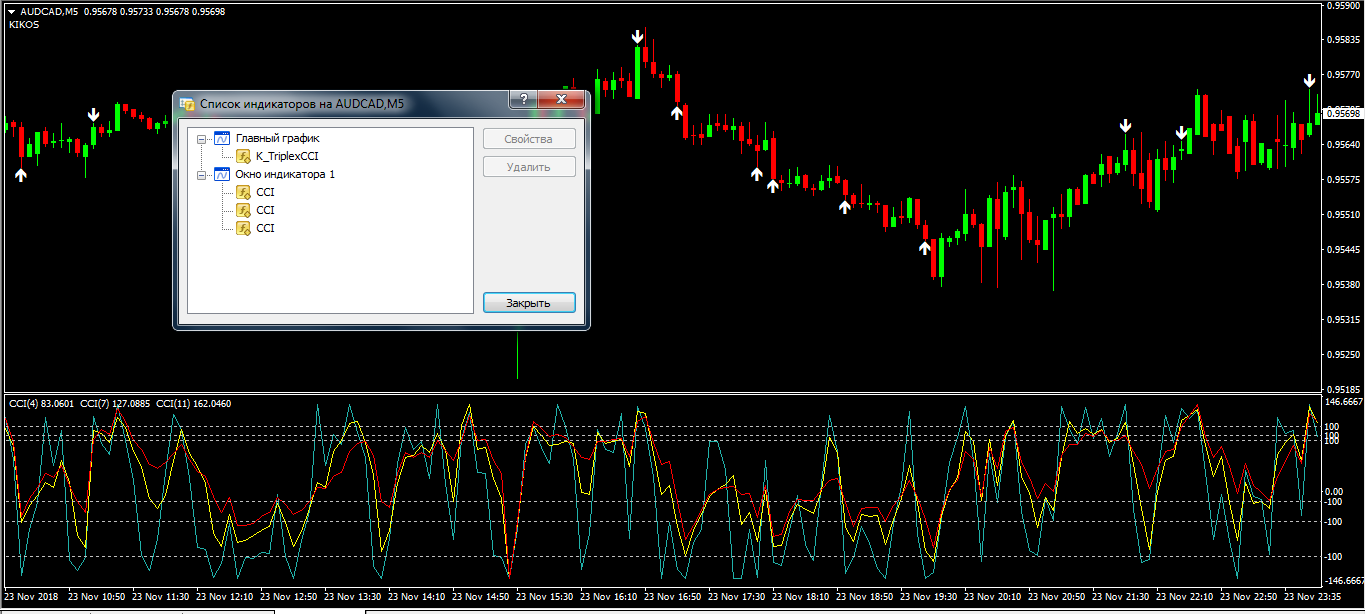The image size is (1365, 614).
Task: Click the Главный график chart icon
Action: point(222,138)
